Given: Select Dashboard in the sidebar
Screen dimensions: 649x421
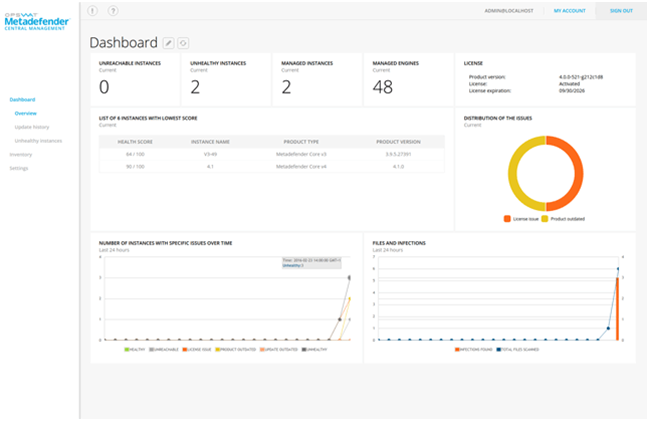Looking at the screenshot, I should click(x=22, y=100).
